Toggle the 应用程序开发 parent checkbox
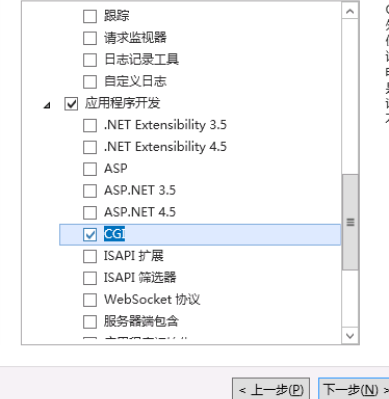This screenshot has height=399, width=389. pos(71,104)
